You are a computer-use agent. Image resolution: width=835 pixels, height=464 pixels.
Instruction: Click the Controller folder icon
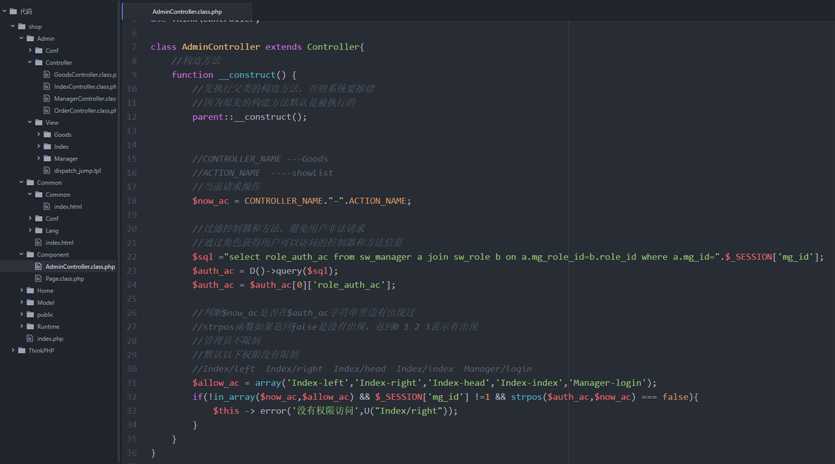(x=39, y=62)
